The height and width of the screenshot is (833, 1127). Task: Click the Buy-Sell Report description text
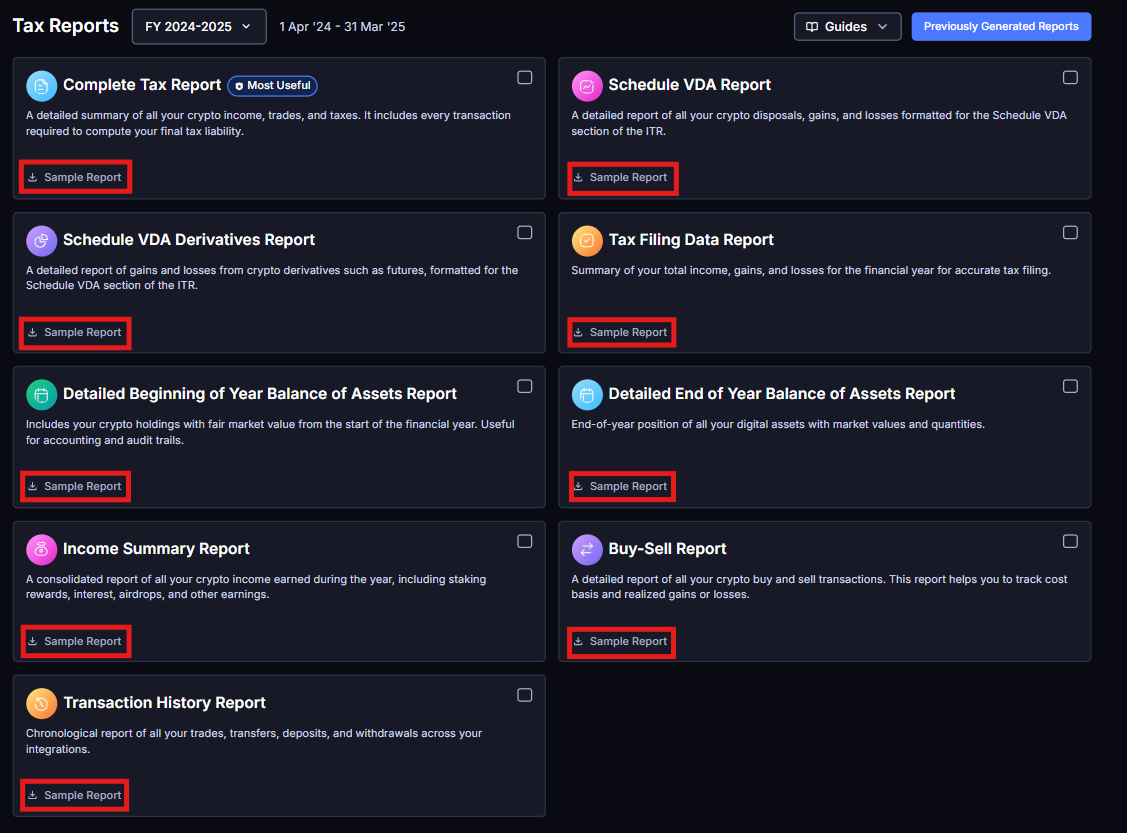point(819,586)
